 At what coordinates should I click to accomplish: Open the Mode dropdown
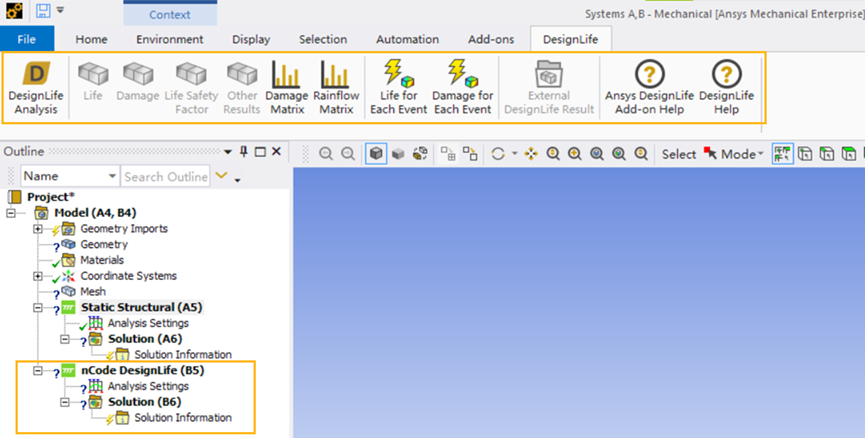[x=742, y=154]
